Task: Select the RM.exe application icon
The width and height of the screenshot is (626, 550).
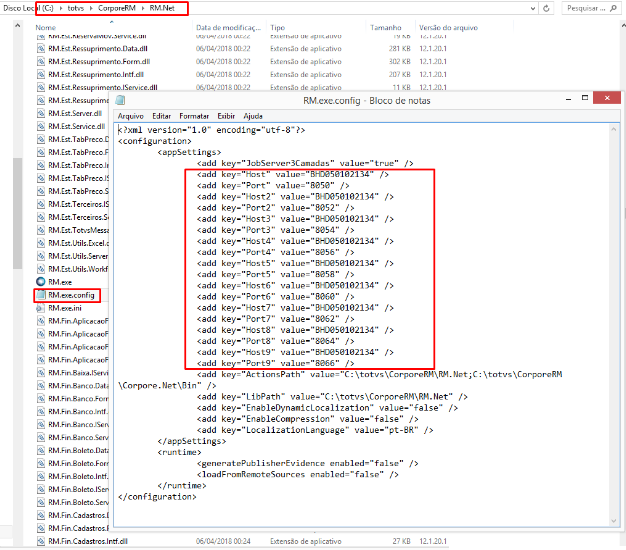Action: point(41,283)
